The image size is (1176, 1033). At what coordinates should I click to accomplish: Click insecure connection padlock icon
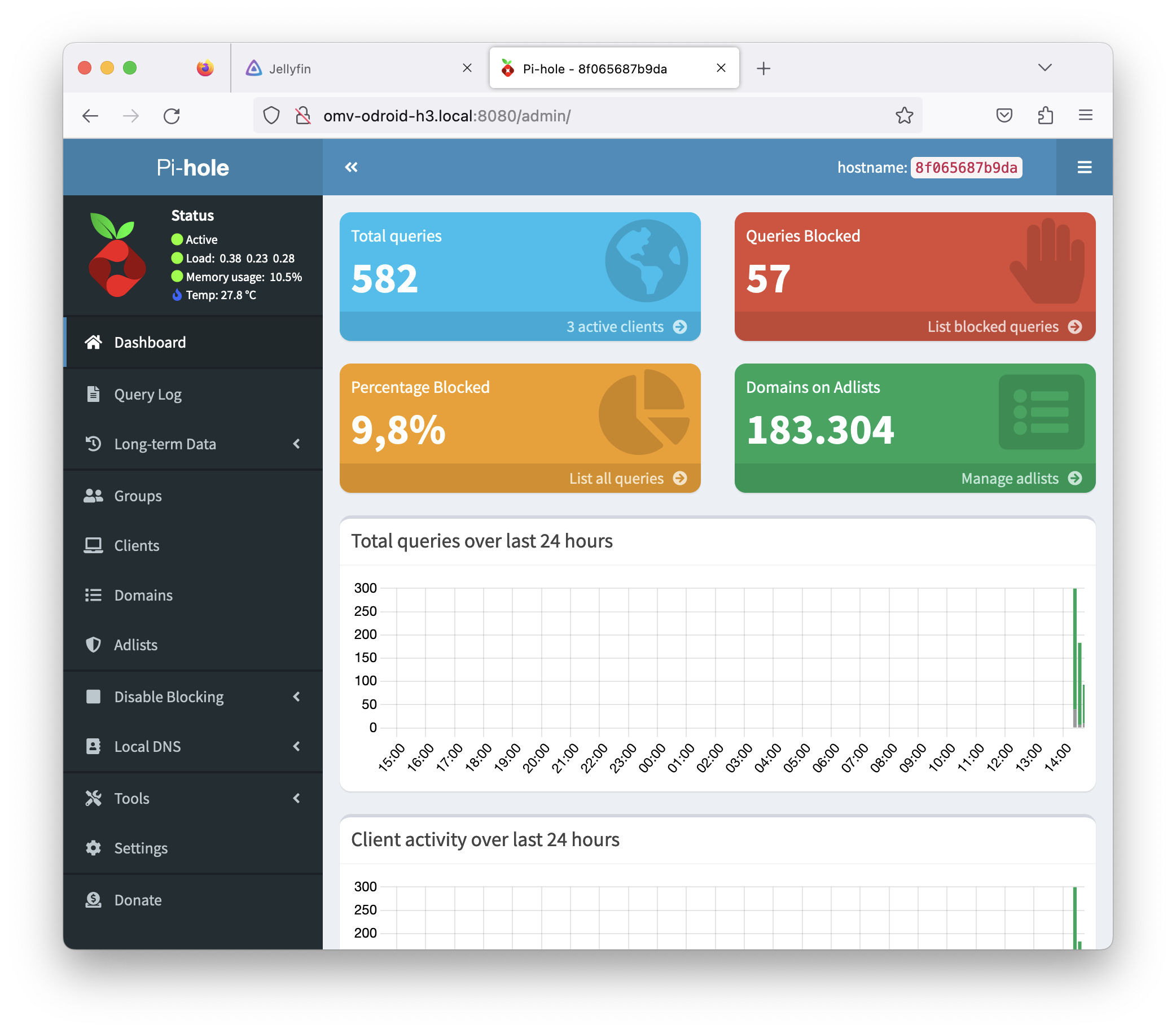point(302,116)
